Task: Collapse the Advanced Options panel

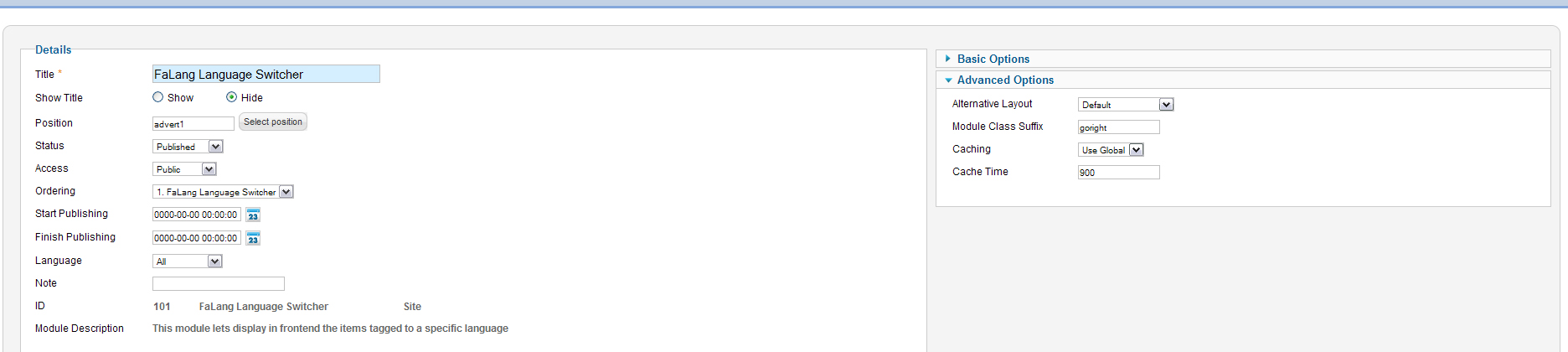Action: (1243, 80)
